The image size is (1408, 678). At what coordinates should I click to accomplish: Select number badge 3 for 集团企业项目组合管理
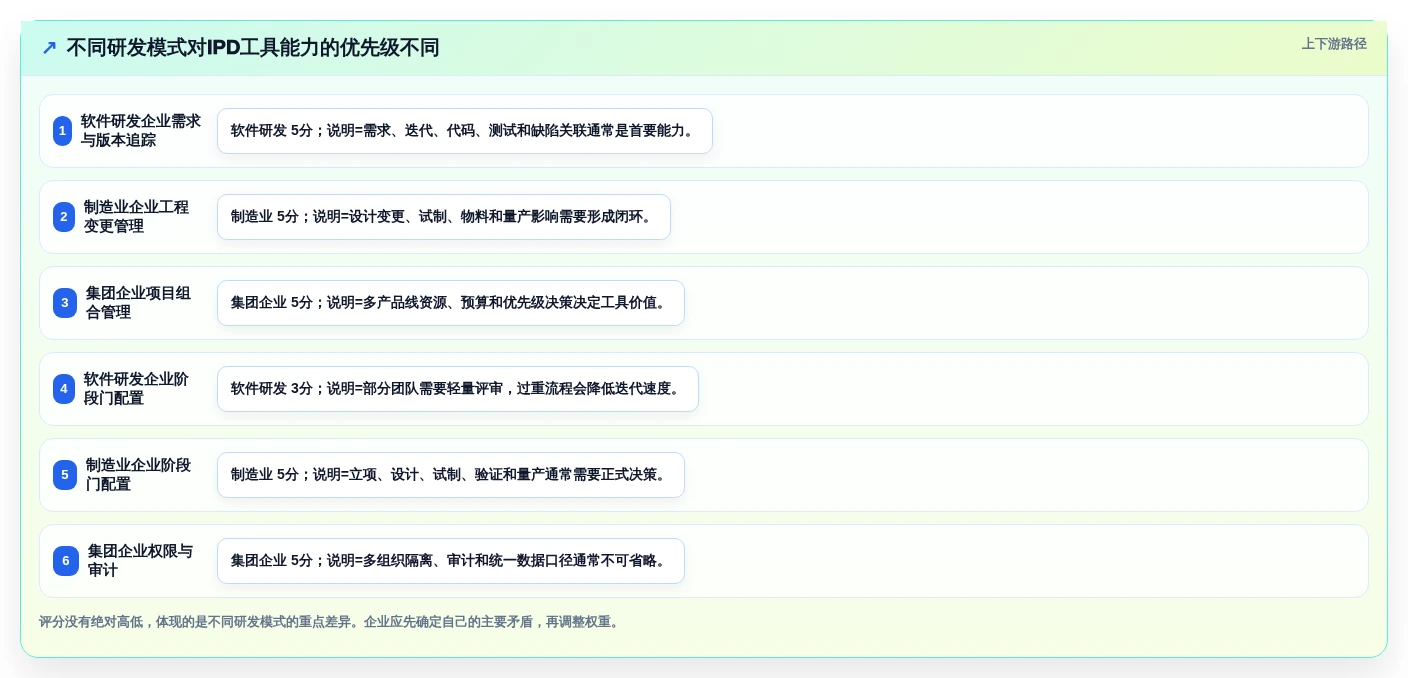click(x=65, y=303)
